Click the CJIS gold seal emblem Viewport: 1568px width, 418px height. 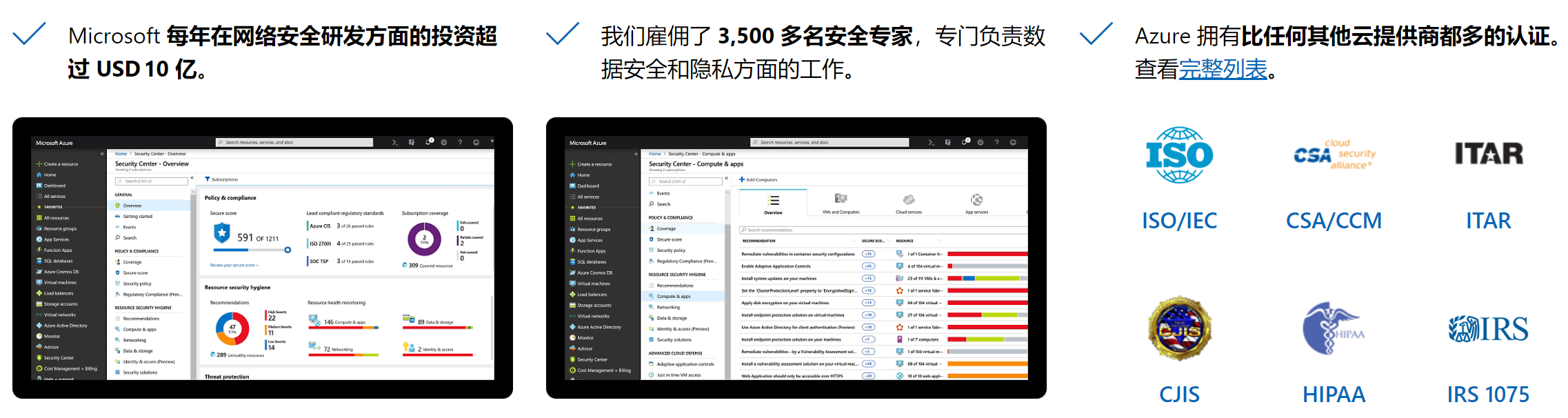click(x=1179, y=330)
